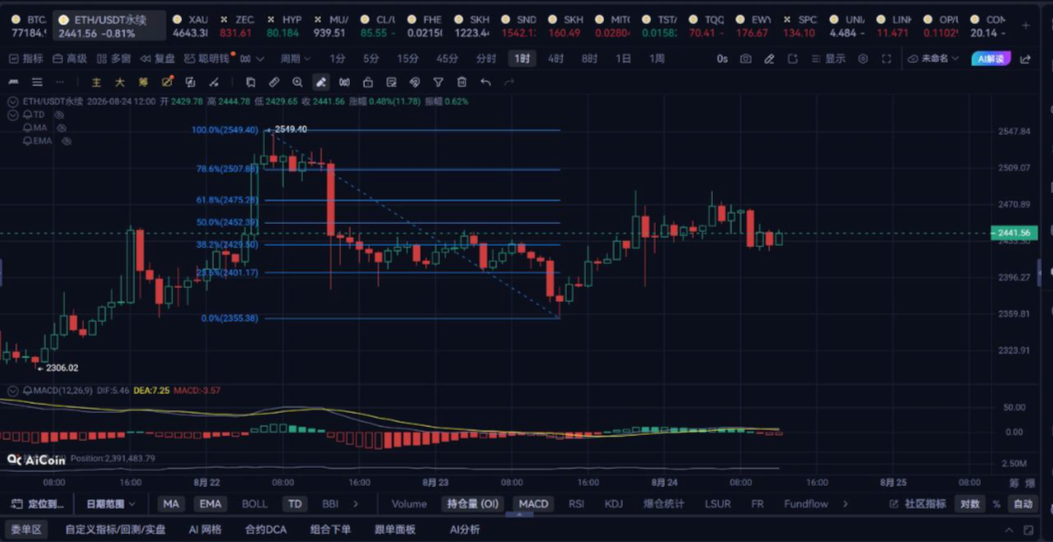Click the magnifier zoom tool

[x=297, y=83]
